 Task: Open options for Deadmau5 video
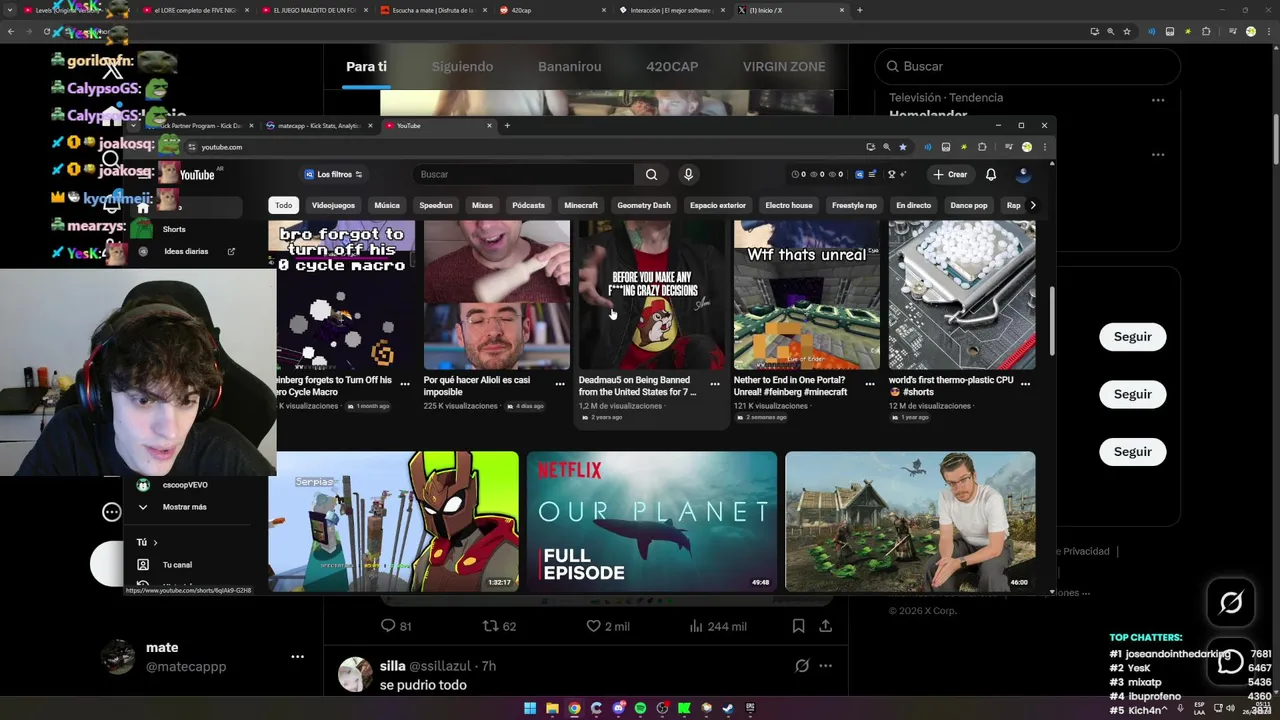tap(715, 384)
